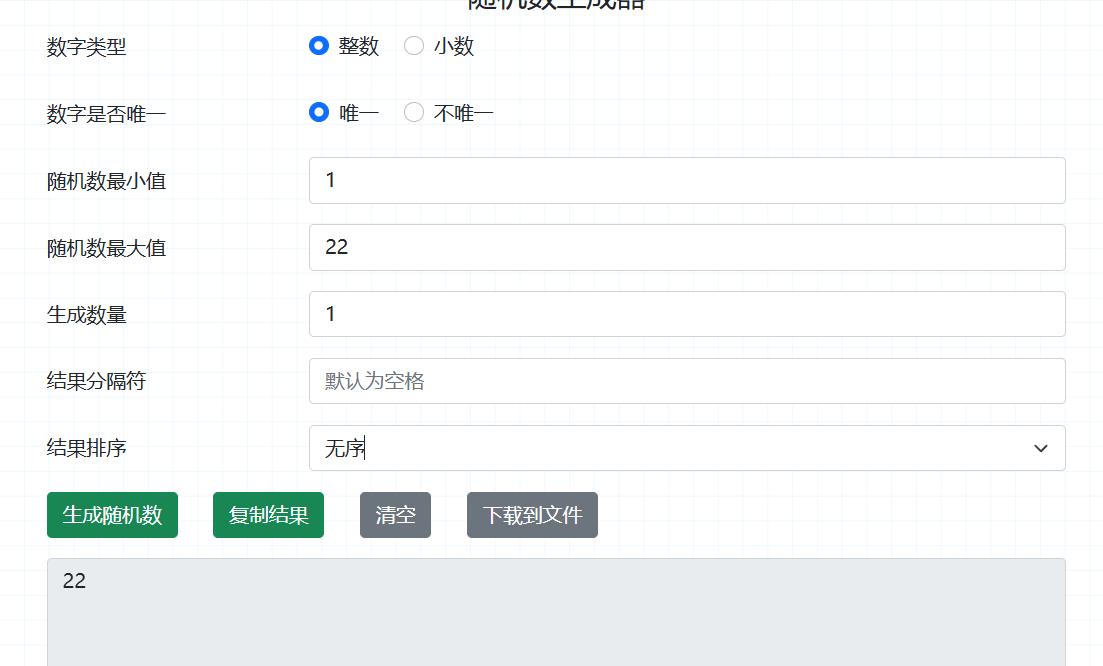The height and width of the screenshot is (666, 1103).
Task: Click the 随机数最大值 field containing 22
Action: coord(686,247)
